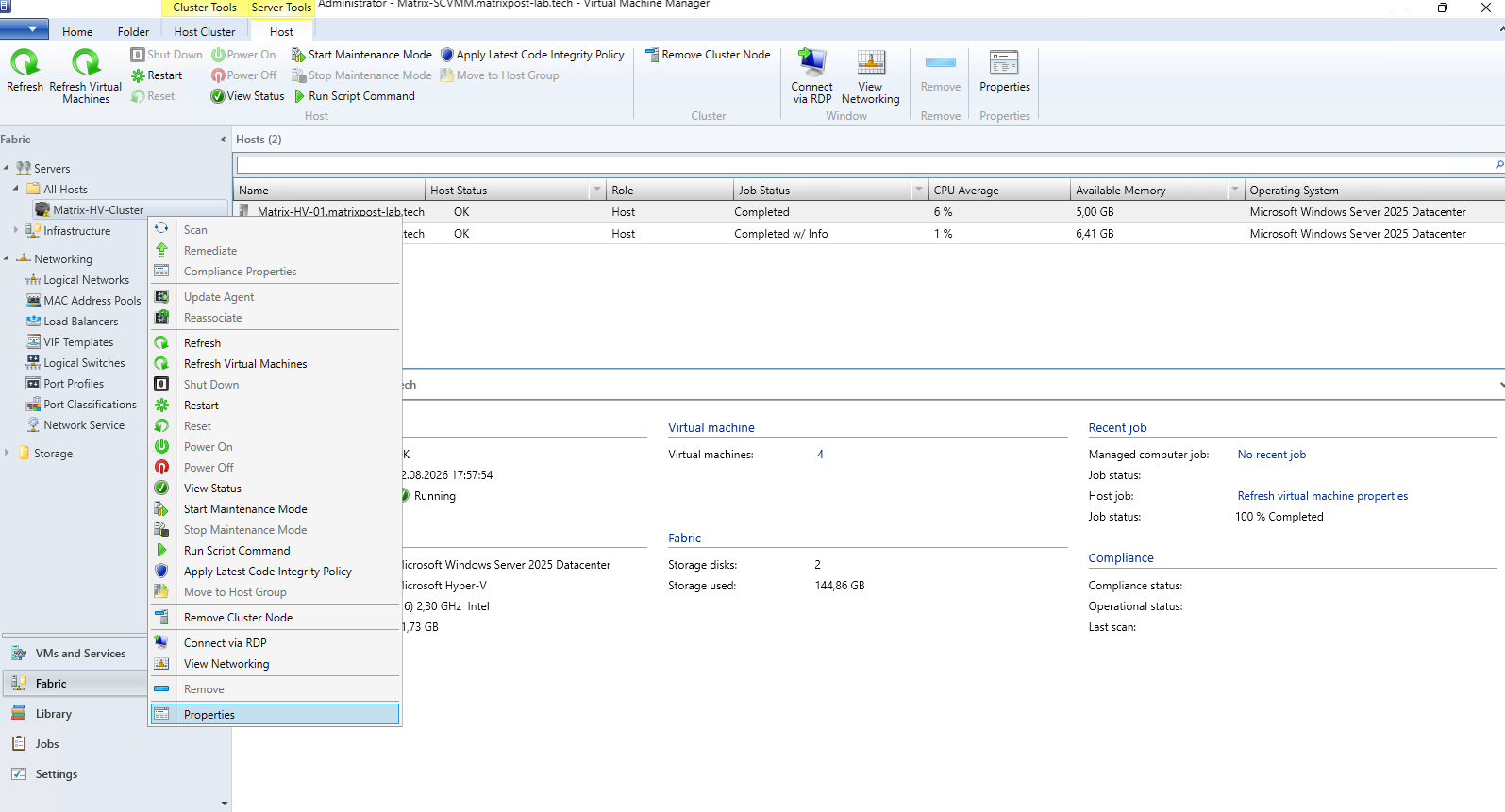Choose Refresh Virtual Machines in context menu

click(276, 364)
